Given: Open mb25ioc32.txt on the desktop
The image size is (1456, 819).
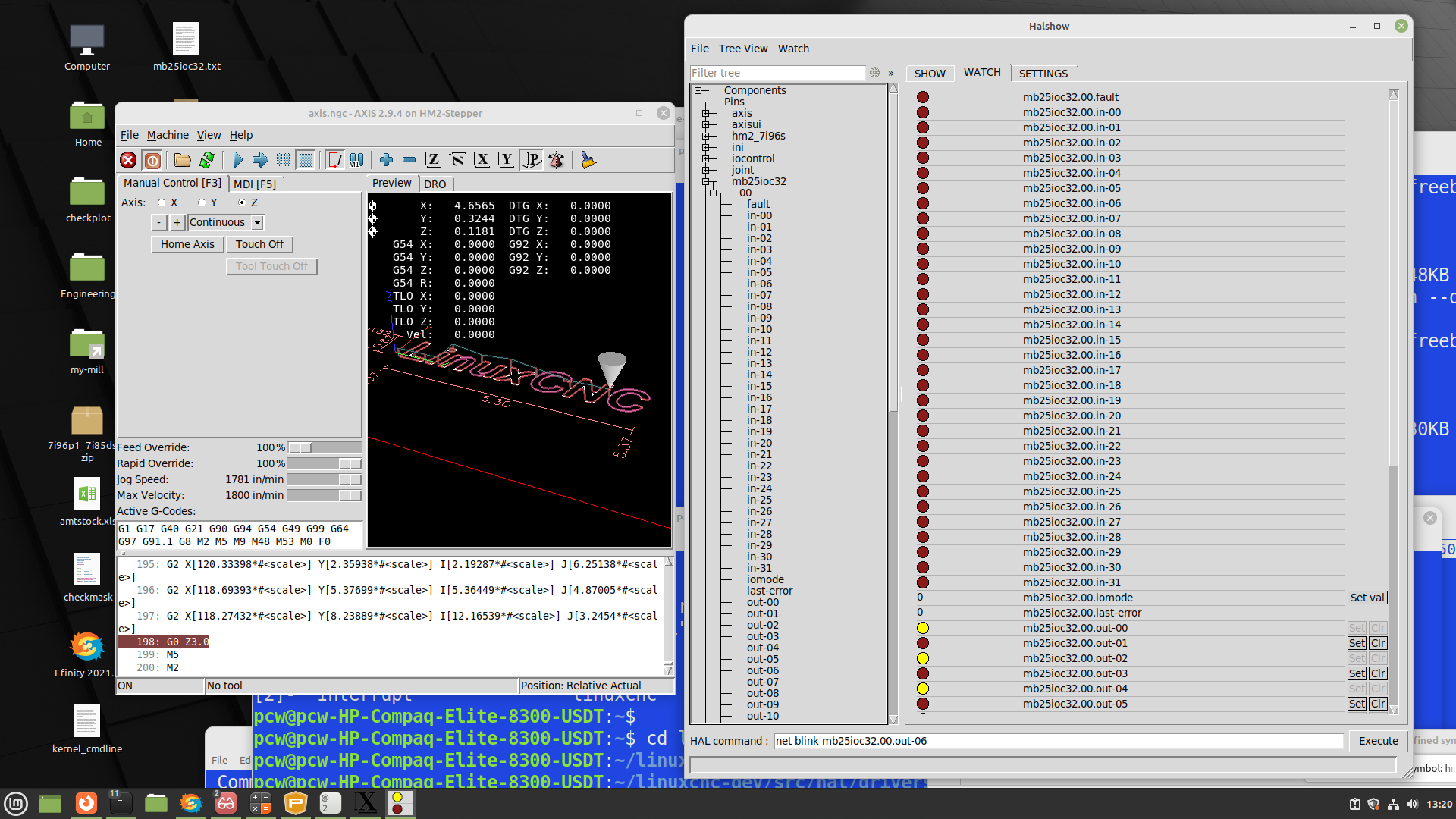Looking at the screenshot, I should coord(187,47).
